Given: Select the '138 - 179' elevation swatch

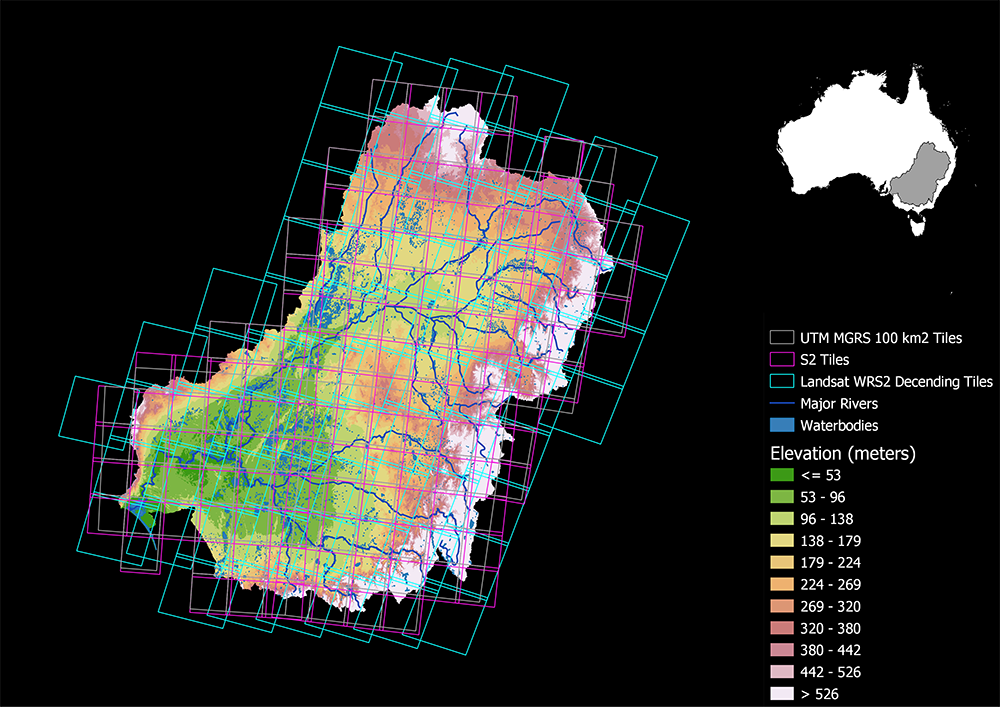Looking at the screenshot, I should [x=782, y=541].
